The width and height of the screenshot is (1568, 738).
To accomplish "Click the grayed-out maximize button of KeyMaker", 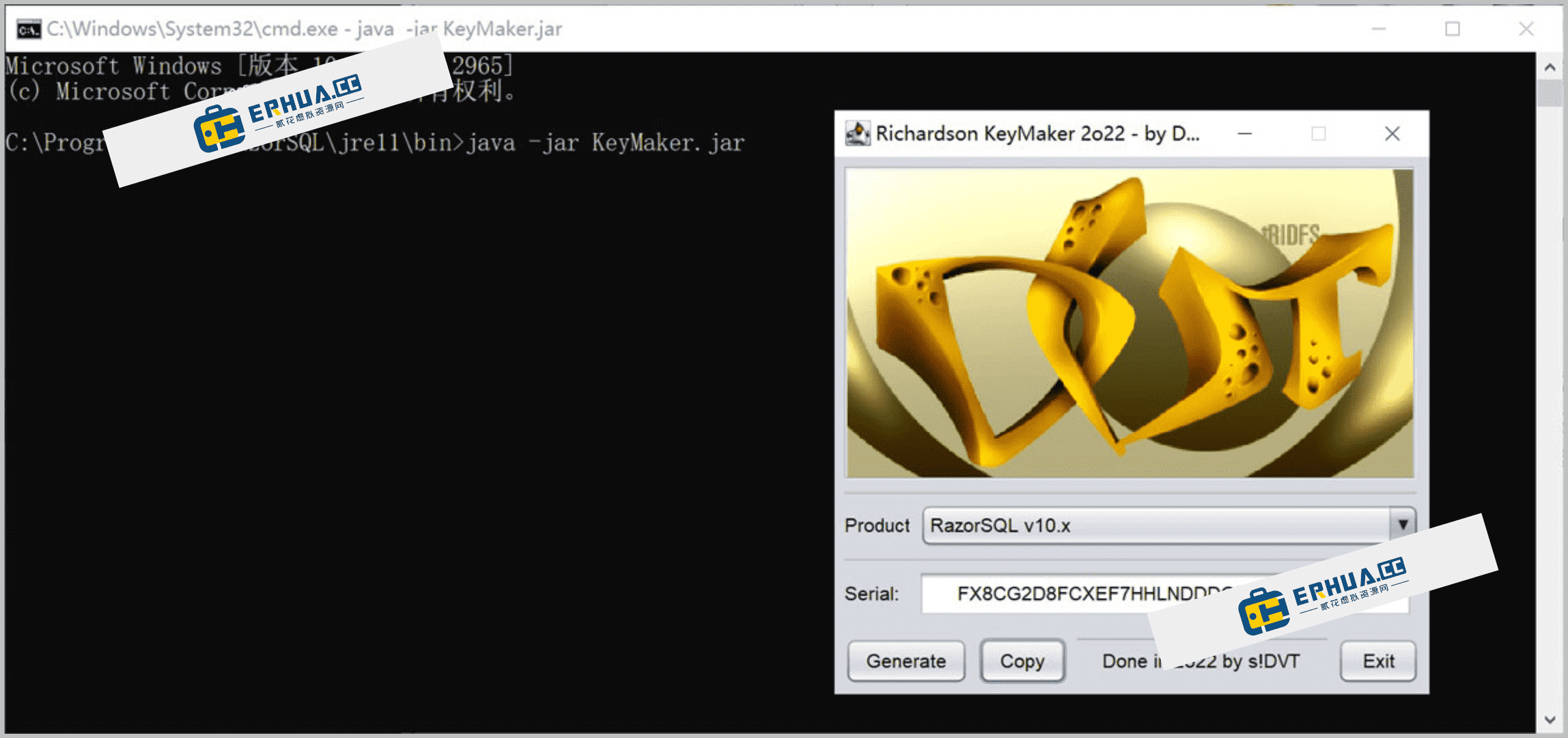I will pyautogui.click(x=1319, y=133).
